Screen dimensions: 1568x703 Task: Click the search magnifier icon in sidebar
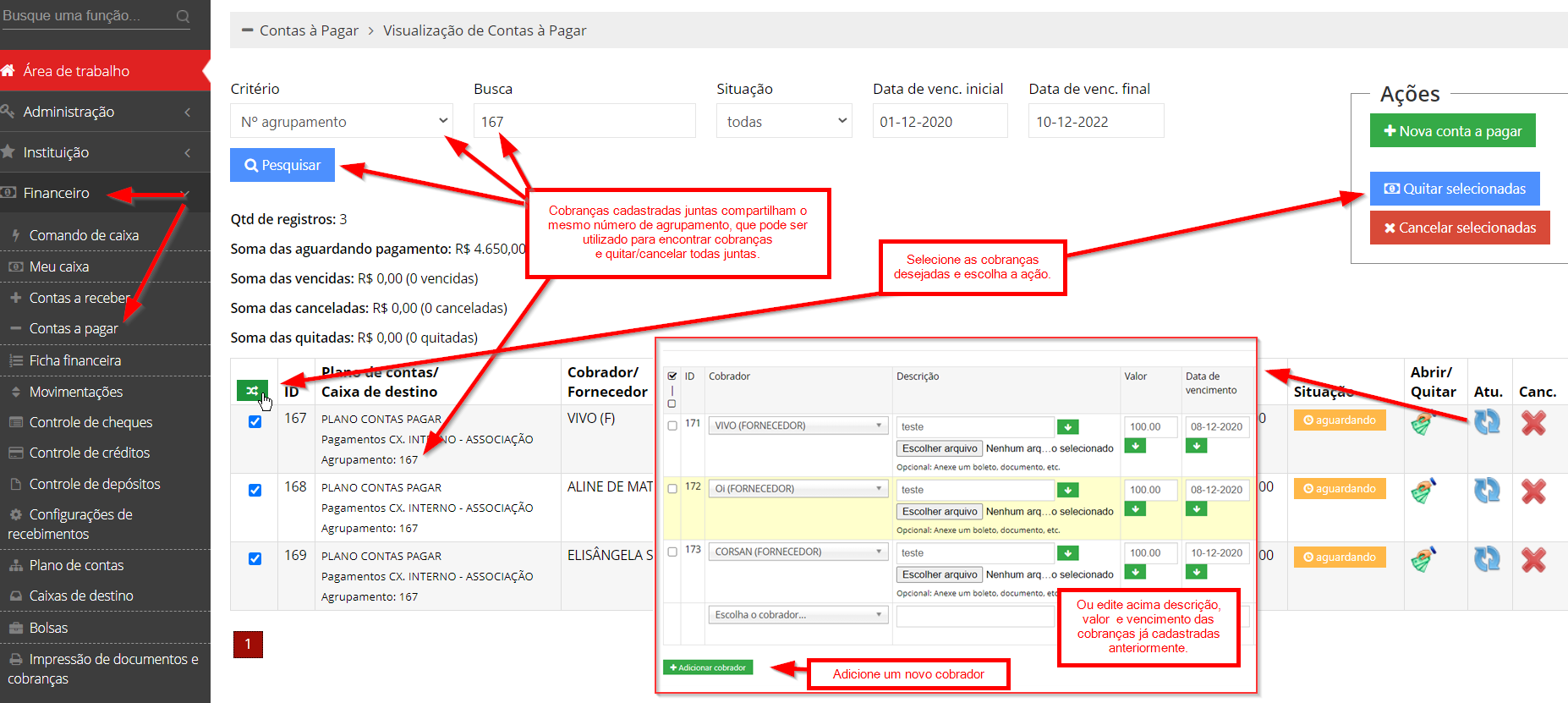[183, 16]
